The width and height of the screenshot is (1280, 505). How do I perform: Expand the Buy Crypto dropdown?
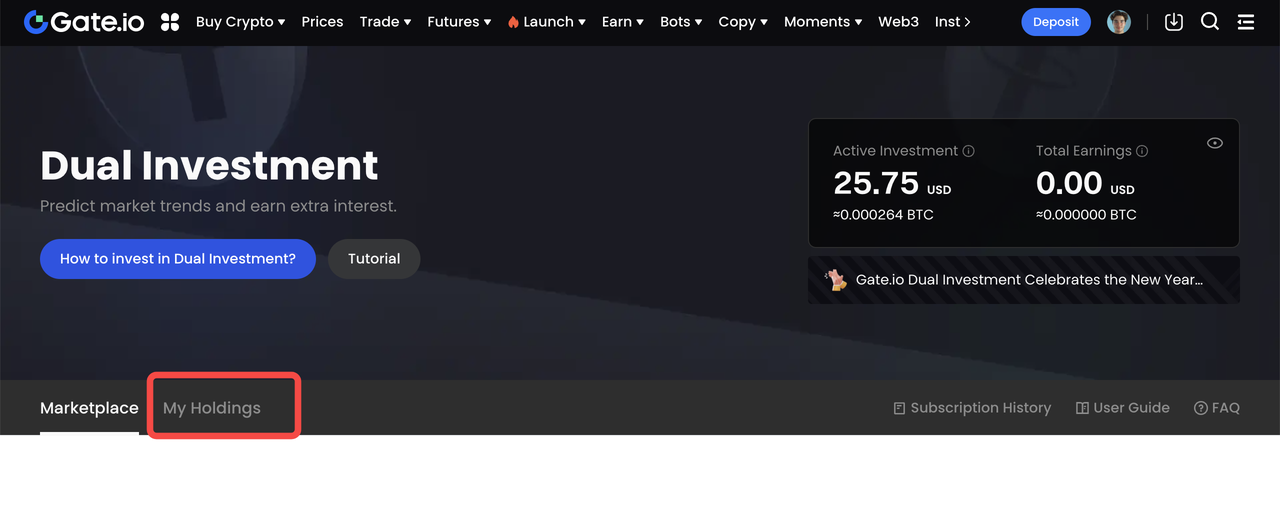point(240,22)
